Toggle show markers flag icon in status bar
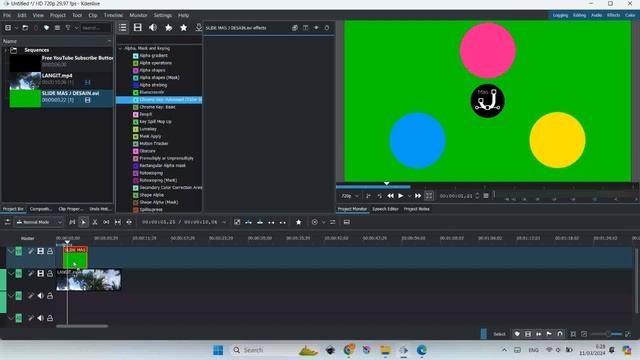 click(549, 334)
